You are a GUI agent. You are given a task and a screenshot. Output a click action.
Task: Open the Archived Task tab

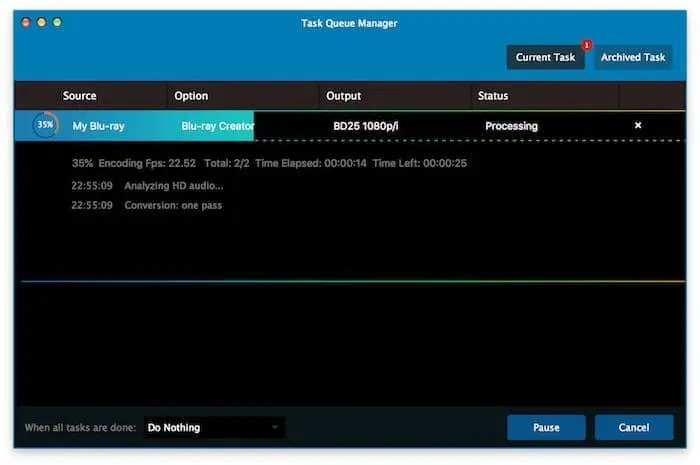[x=633, y=57]
